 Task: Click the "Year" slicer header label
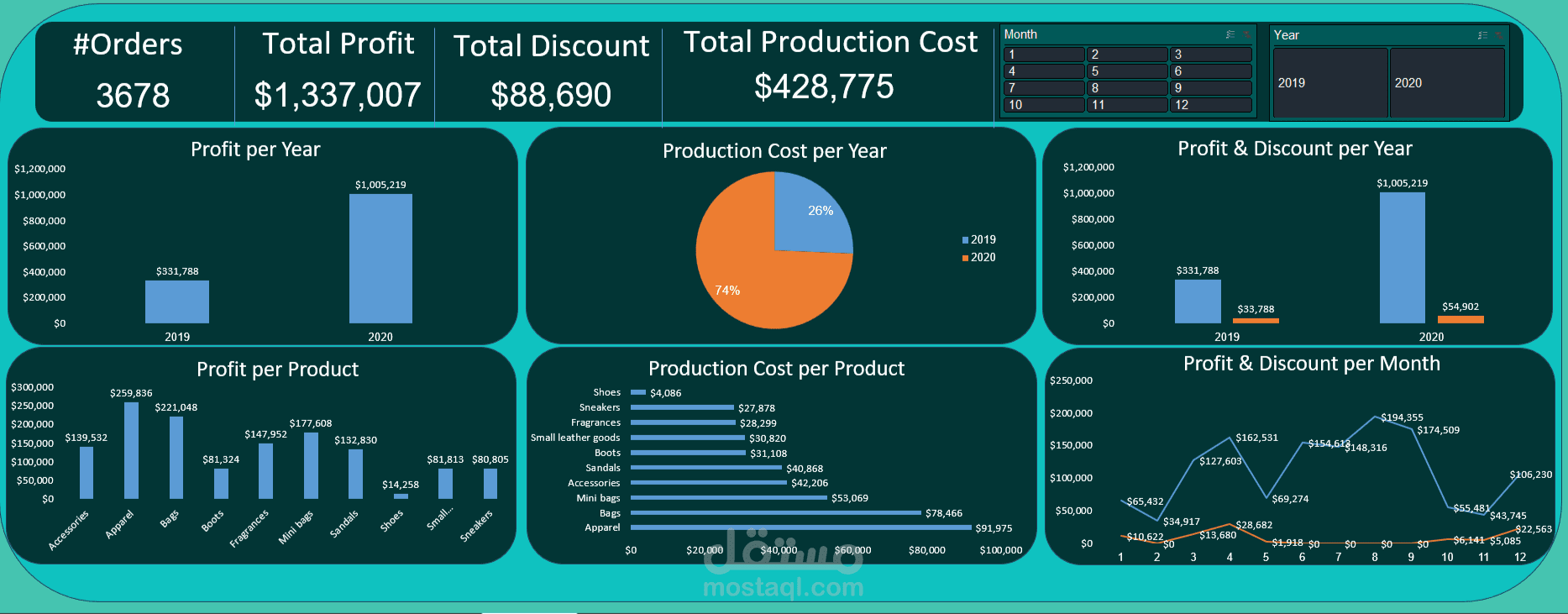(x=1286, y=35)
